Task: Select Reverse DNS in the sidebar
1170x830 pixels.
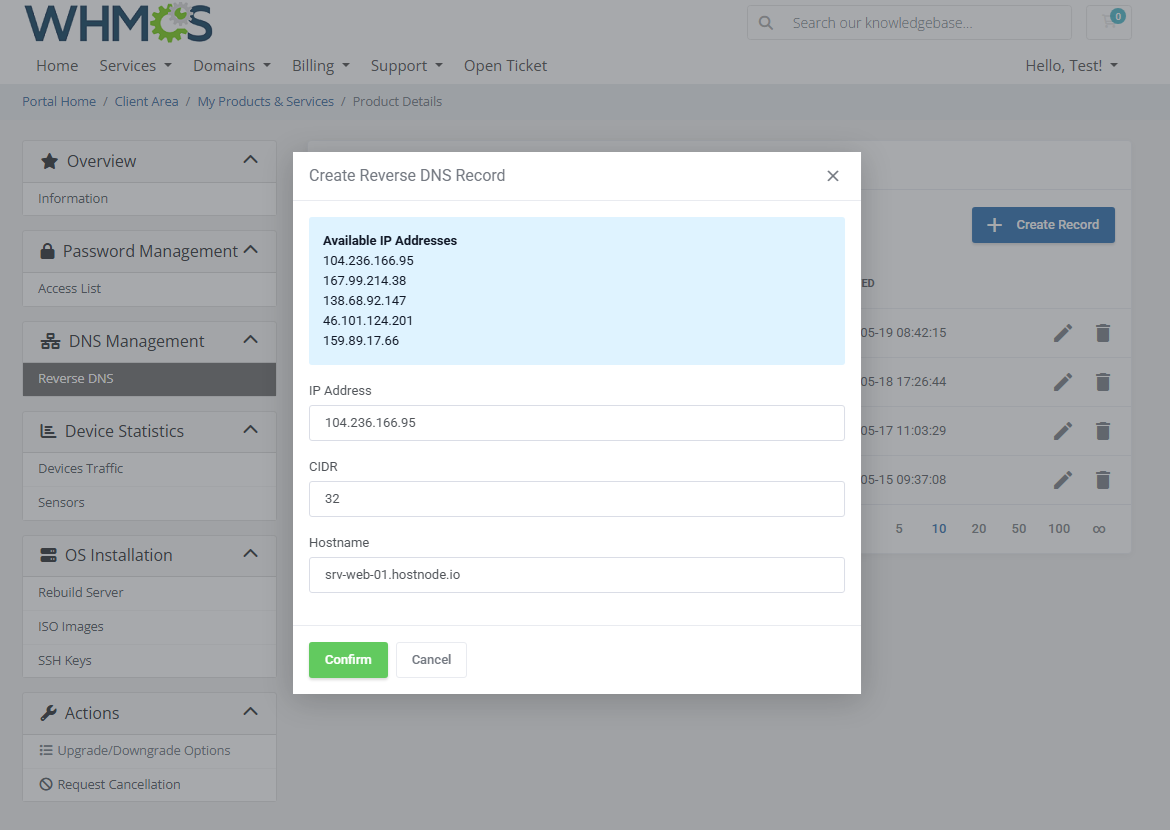Action: pos(149,379)
